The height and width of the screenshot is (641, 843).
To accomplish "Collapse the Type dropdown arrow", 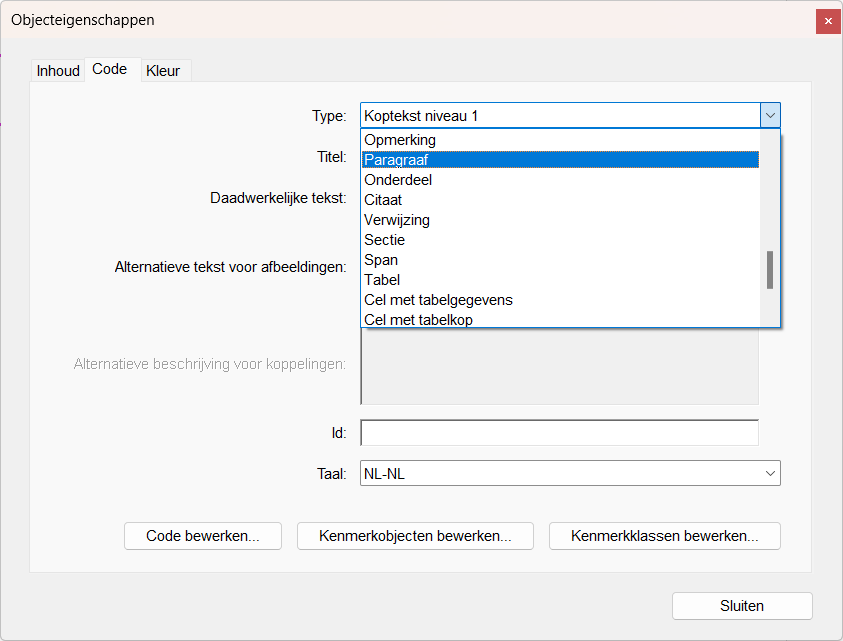I will [770, 116].
